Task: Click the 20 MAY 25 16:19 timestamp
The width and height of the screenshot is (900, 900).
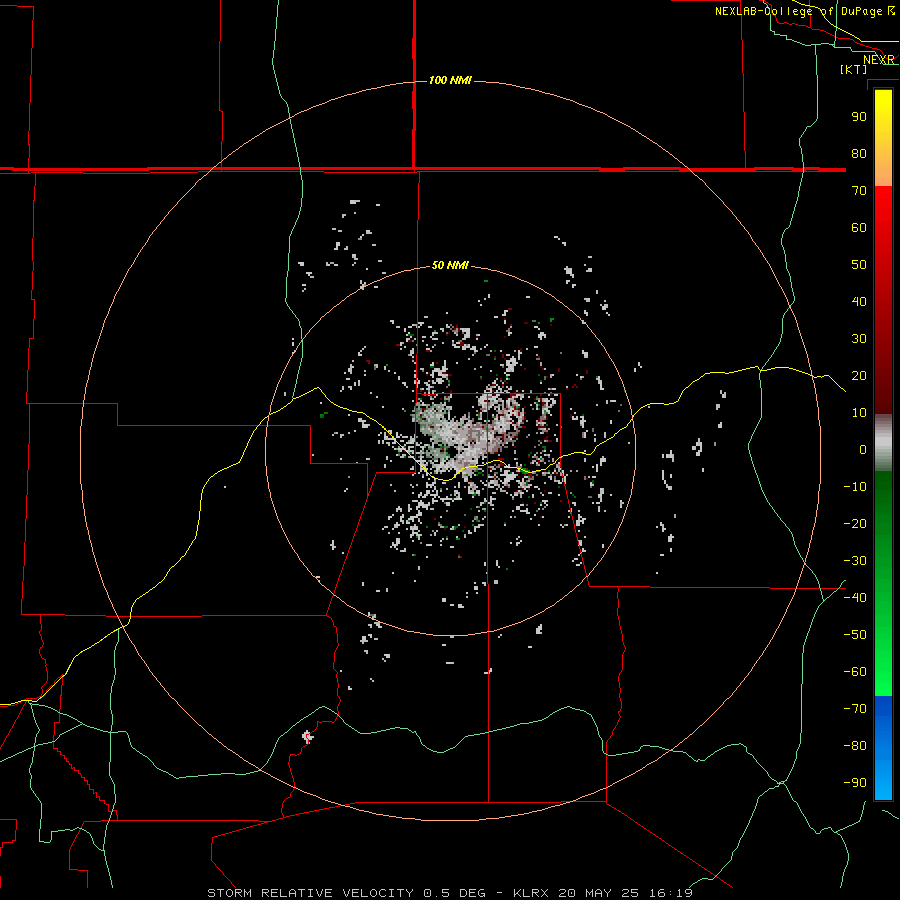Action: click(x=626, y=893)
